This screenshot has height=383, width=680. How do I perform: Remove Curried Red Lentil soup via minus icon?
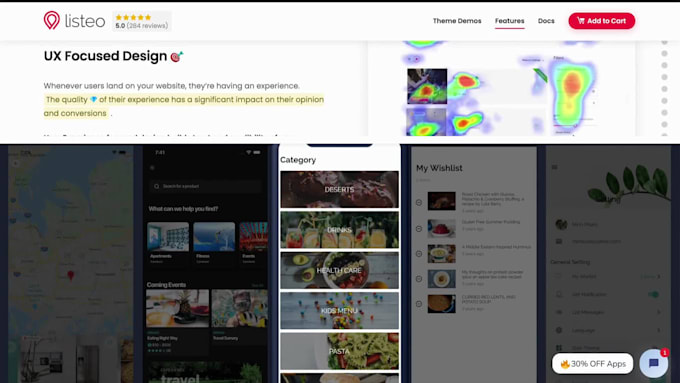point(419,304)
